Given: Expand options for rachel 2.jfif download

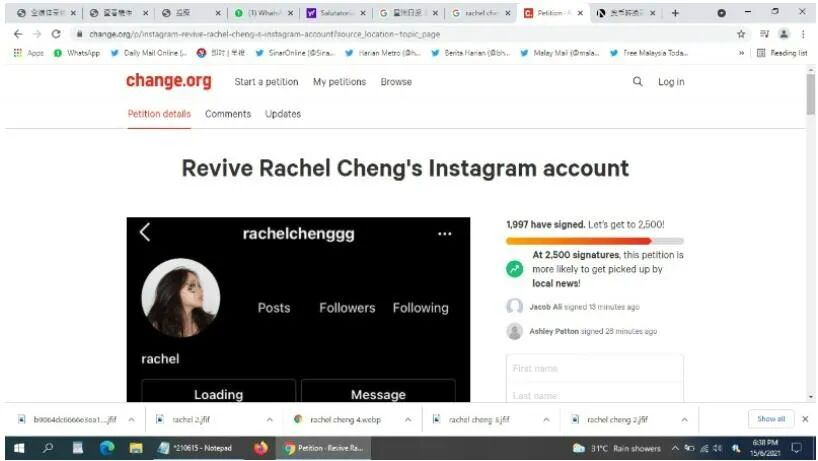Looking at the screenshot, I should click(x=269, y=419).
